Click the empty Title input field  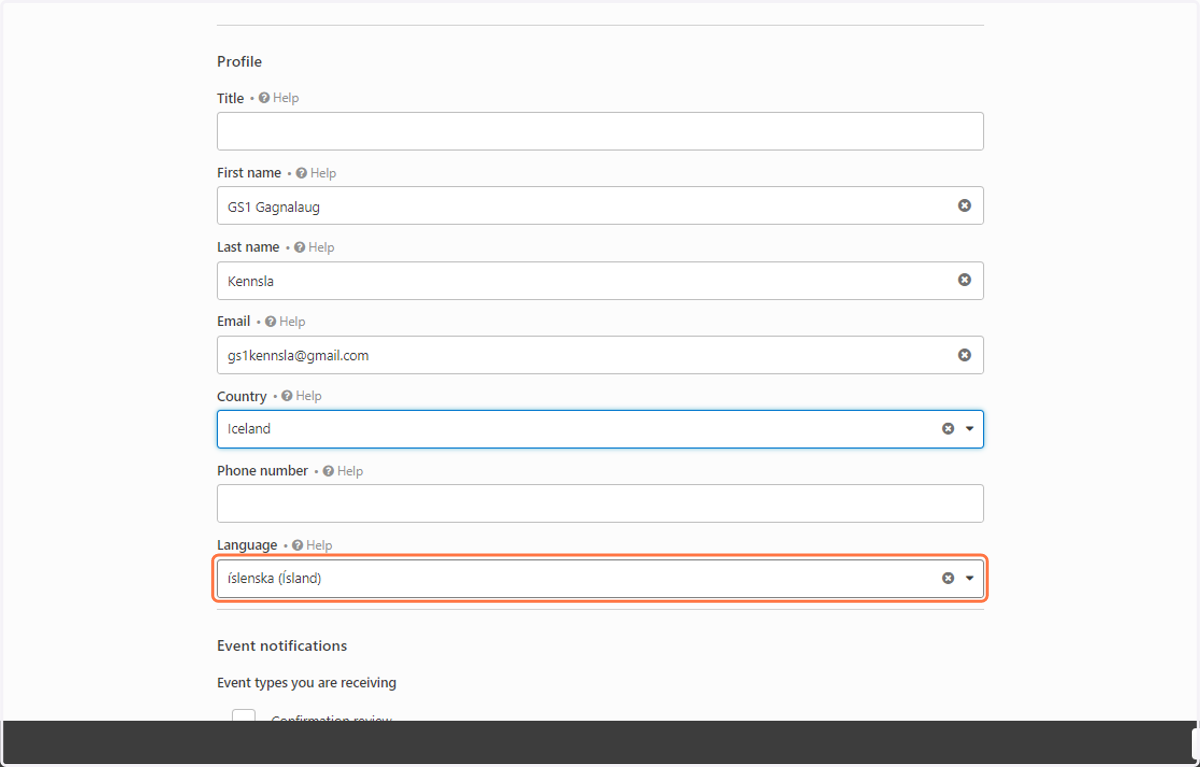click(x=600, y=131)
